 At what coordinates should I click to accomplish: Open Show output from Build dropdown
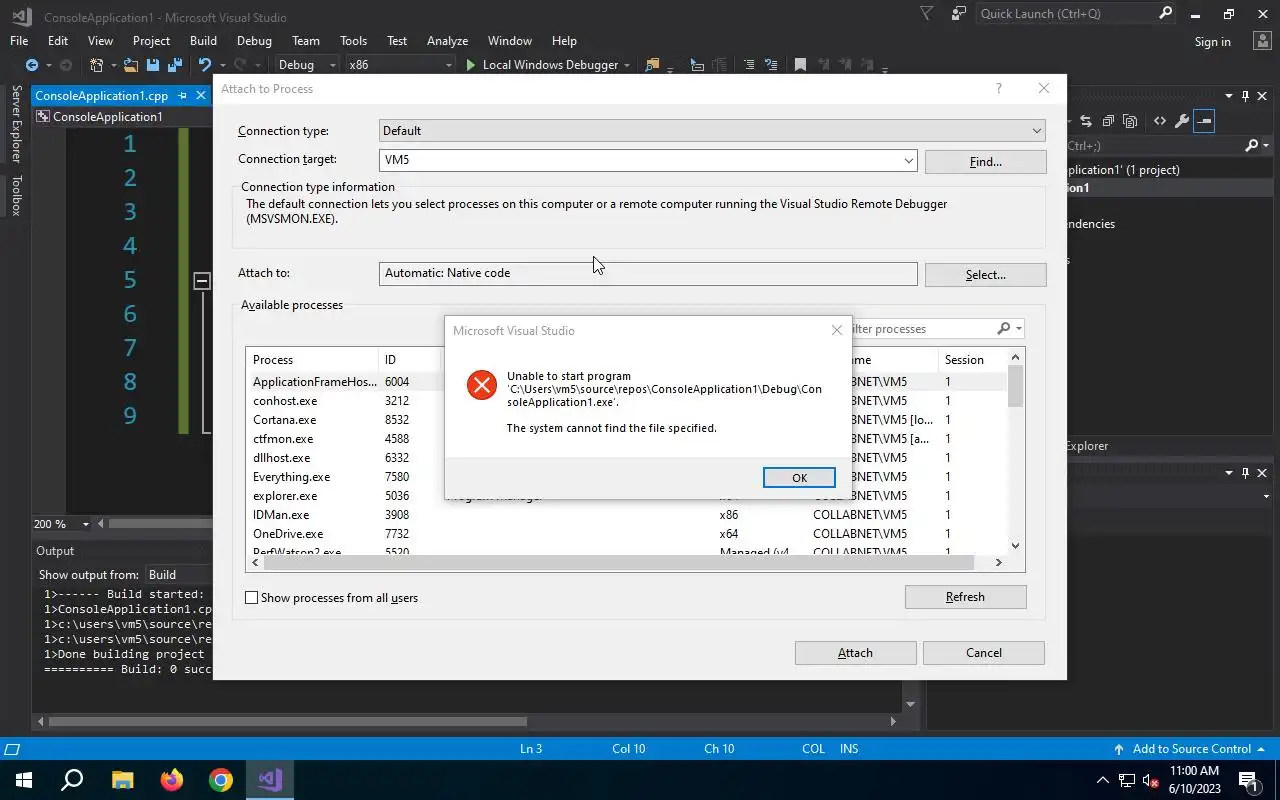click(180, 575)
